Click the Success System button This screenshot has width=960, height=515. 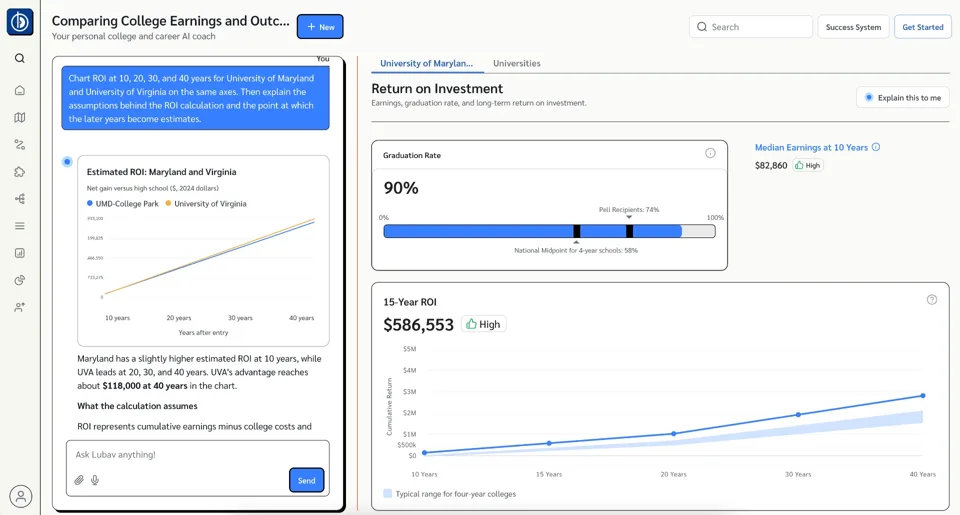[x=853, y=27]
